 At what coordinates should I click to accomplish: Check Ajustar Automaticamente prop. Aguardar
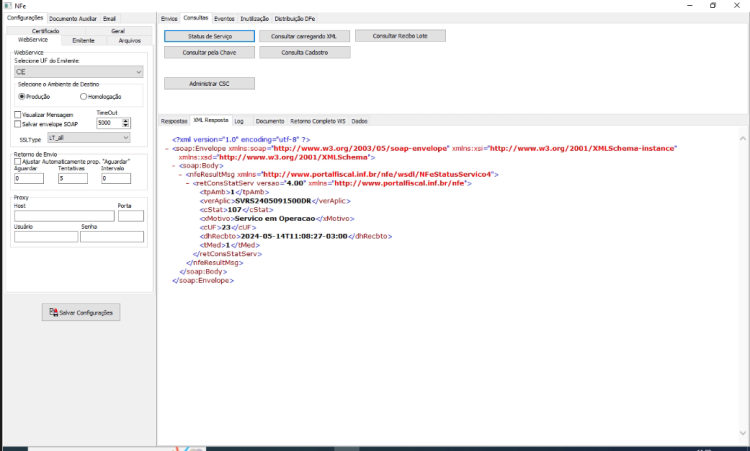[18, 162]
